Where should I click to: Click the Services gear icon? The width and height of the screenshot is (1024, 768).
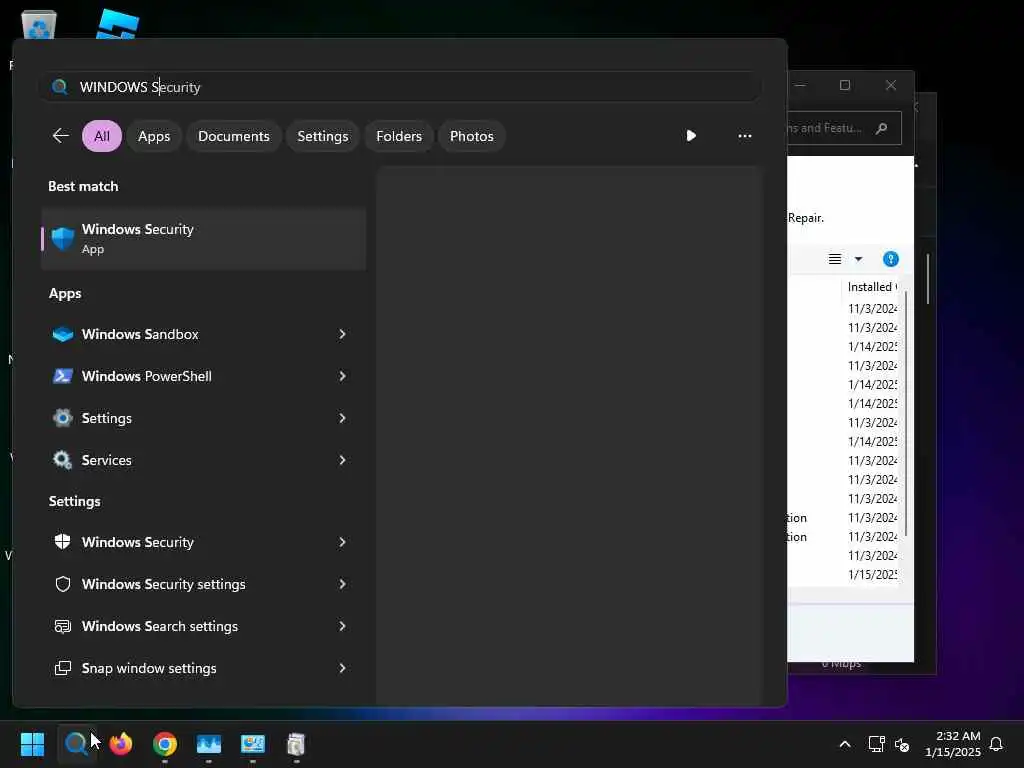point(63,460)
